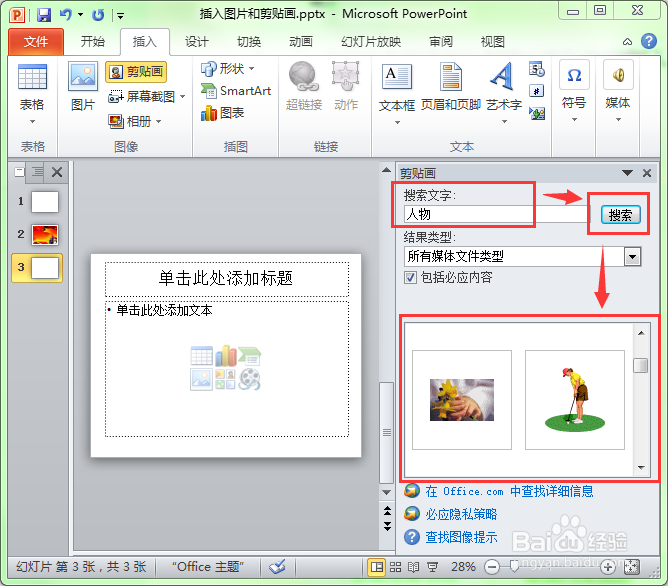Expand the Undo history arrow
The width and height of the screenshot is (668, 586).
[x=81, y=15]
